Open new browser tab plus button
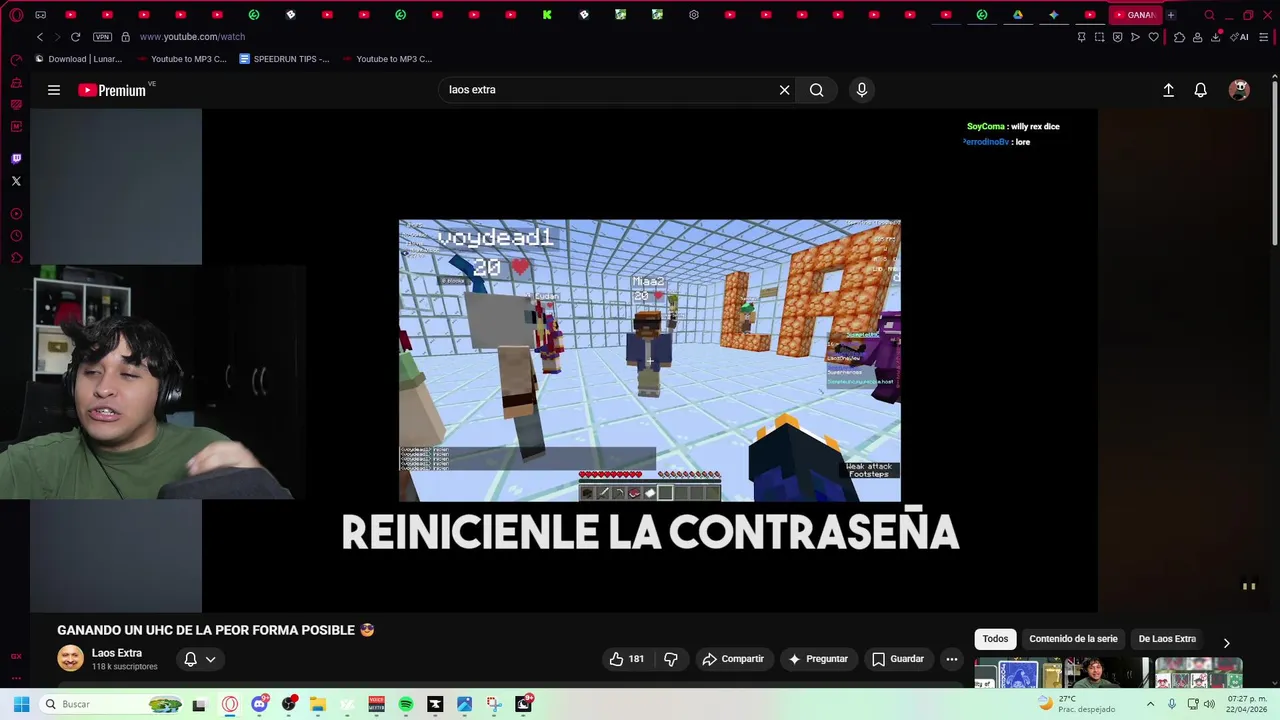Image resolution: width=1280 pixels, height=720 pixels. (1171, 15)
